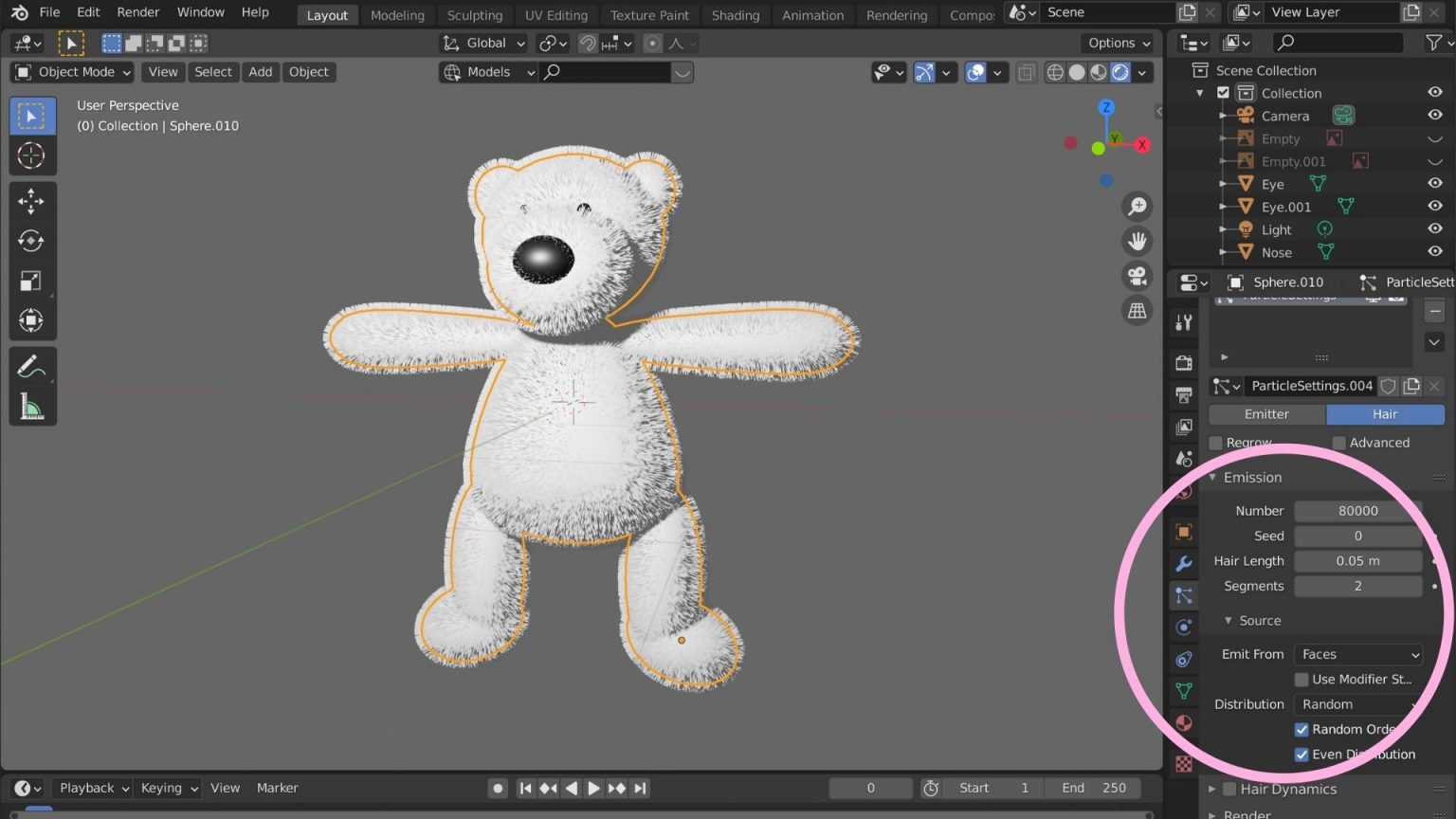
Task: Hide the Camera using its visibility eye
Action: click(1434, 115)
